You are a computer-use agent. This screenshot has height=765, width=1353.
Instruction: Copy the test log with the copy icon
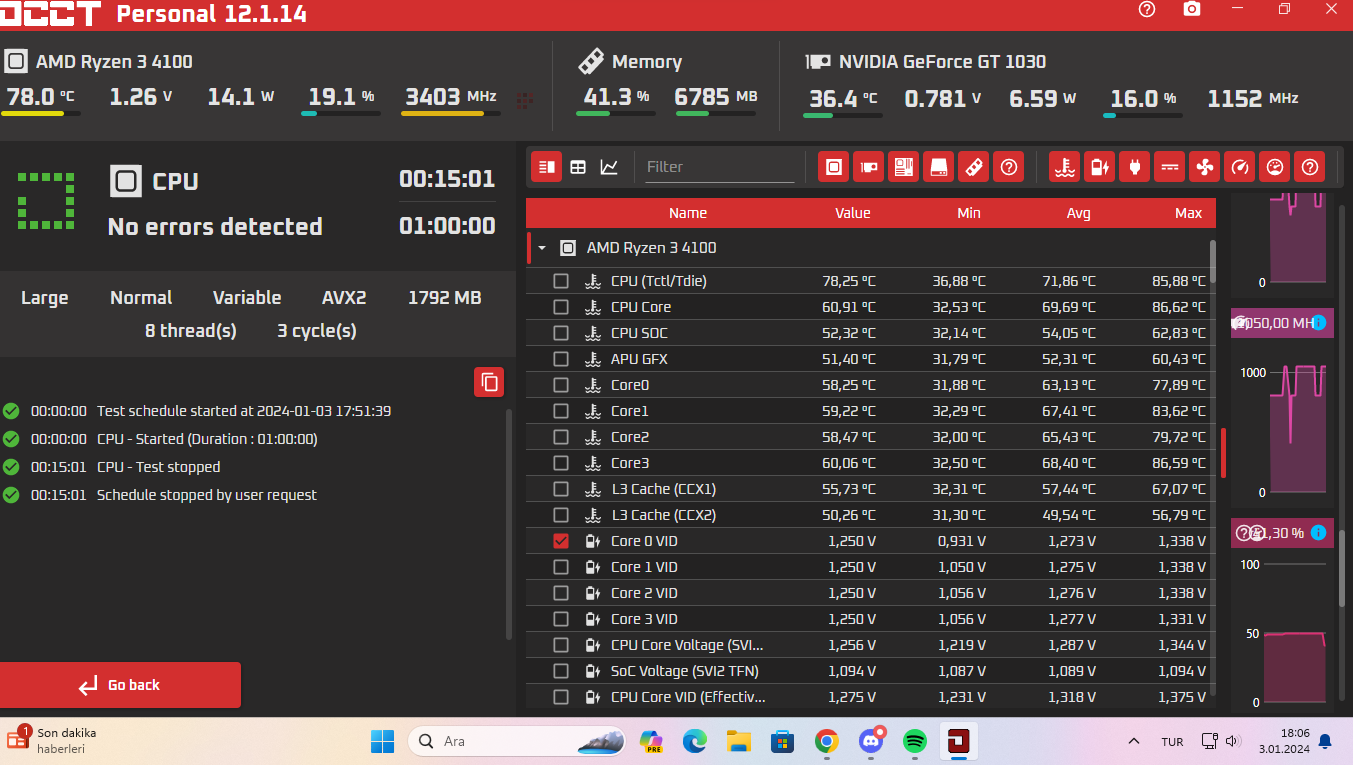pos(489,382)
